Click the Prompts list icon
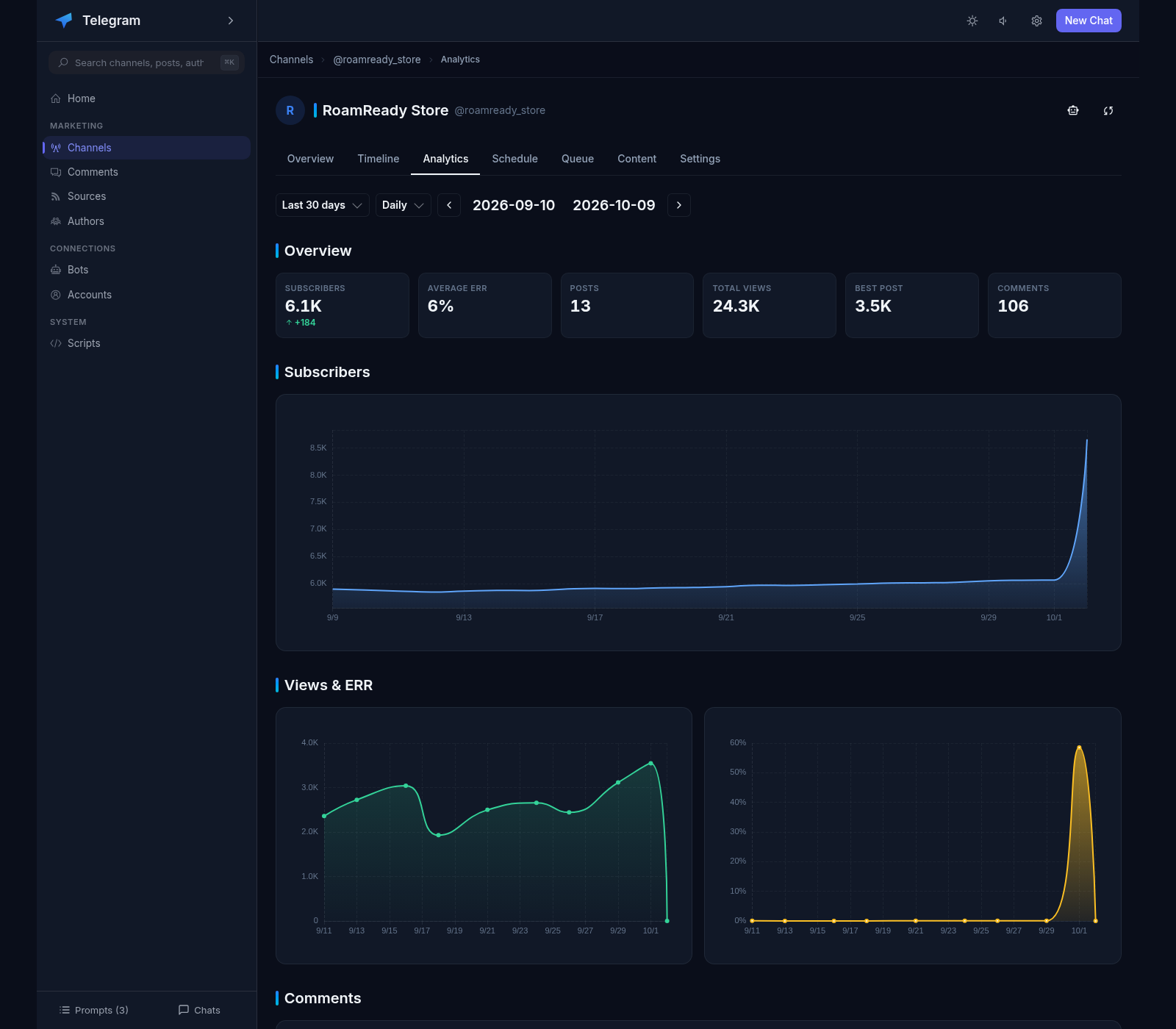The image size is (1176, 1029). (x=65, y=1010)
